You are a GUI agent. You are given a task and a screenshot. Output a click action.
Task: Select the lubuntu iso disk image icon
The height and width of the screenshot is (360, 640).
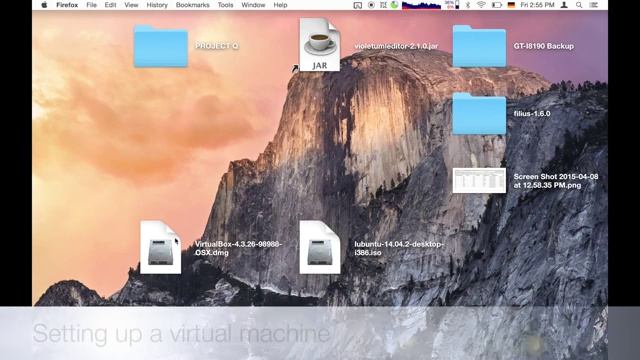pyautogui.click(x=320, y=247)
